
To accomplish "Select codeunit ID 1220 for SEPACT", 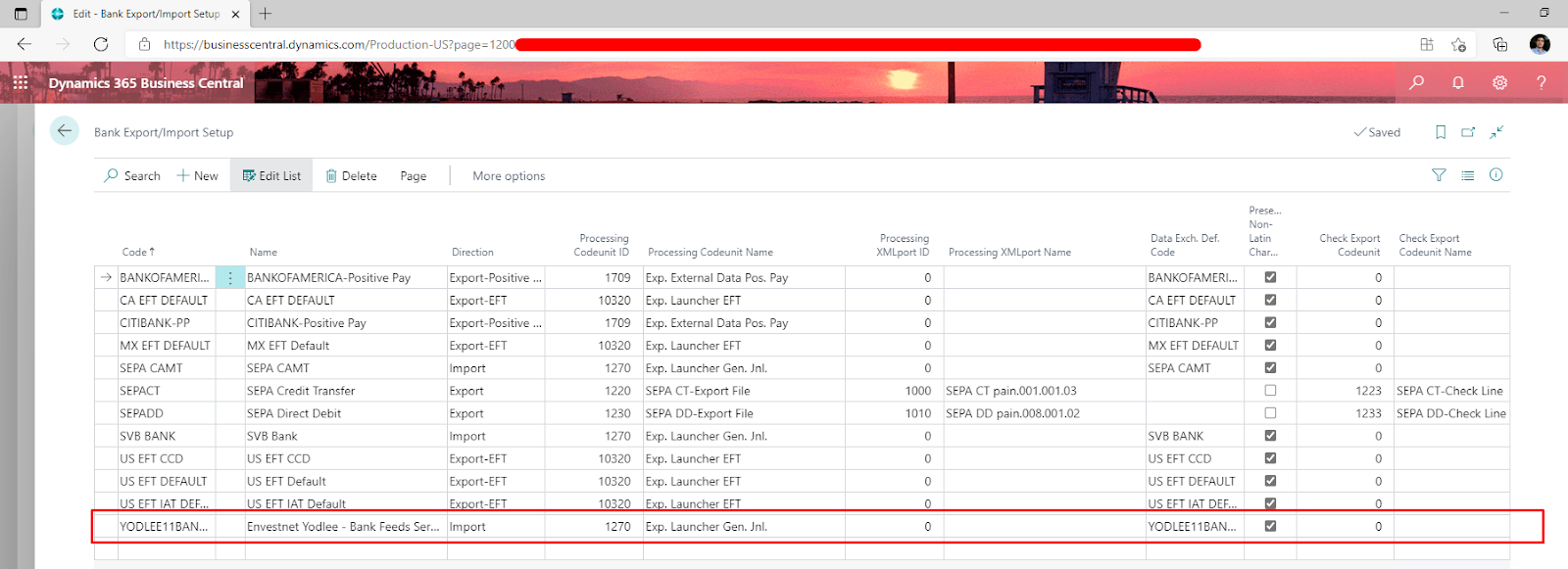I will click(x=594, y=391).
